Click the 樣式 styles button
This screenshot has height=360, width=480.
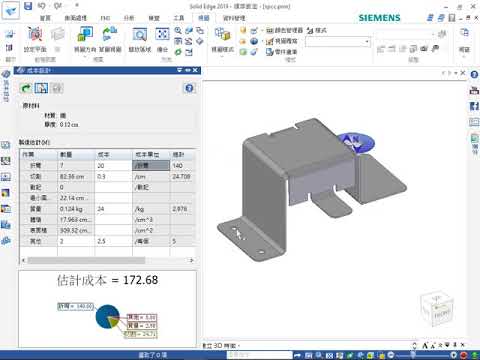pyautogui.click(x=317, y=31)
